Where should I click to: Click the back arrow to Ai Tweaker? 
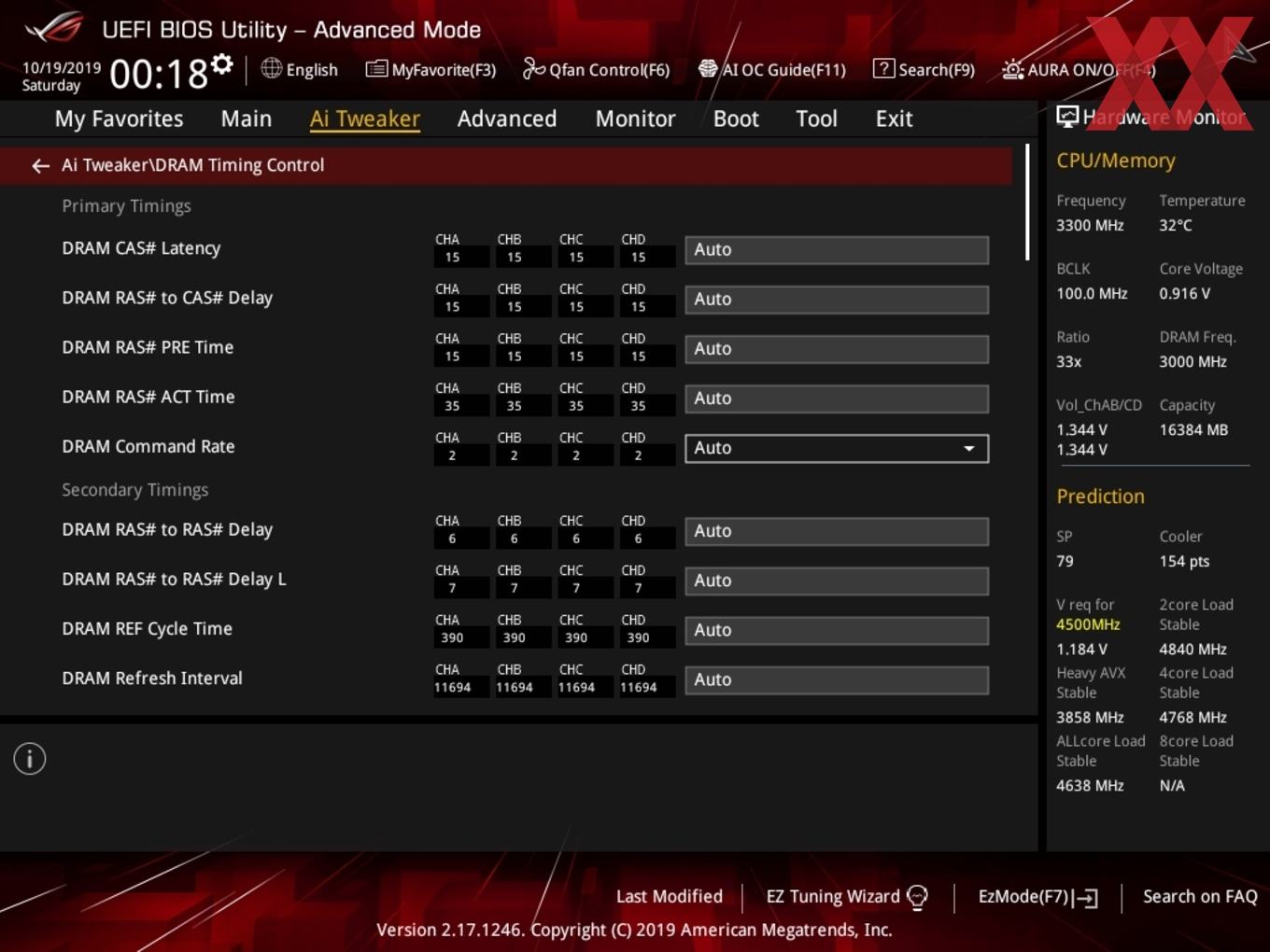40,165
